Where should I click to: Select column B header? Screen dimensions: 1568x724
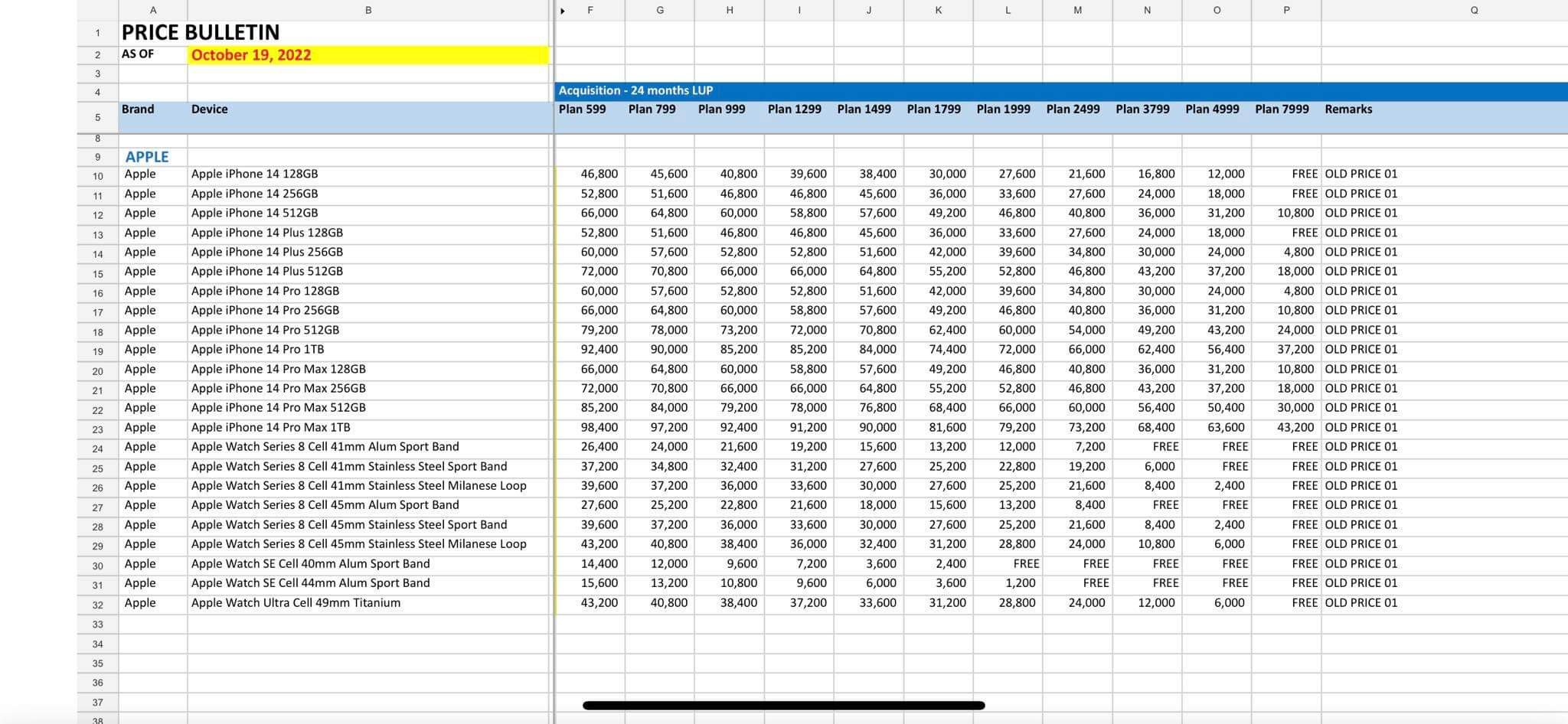(x=368, y=10)
